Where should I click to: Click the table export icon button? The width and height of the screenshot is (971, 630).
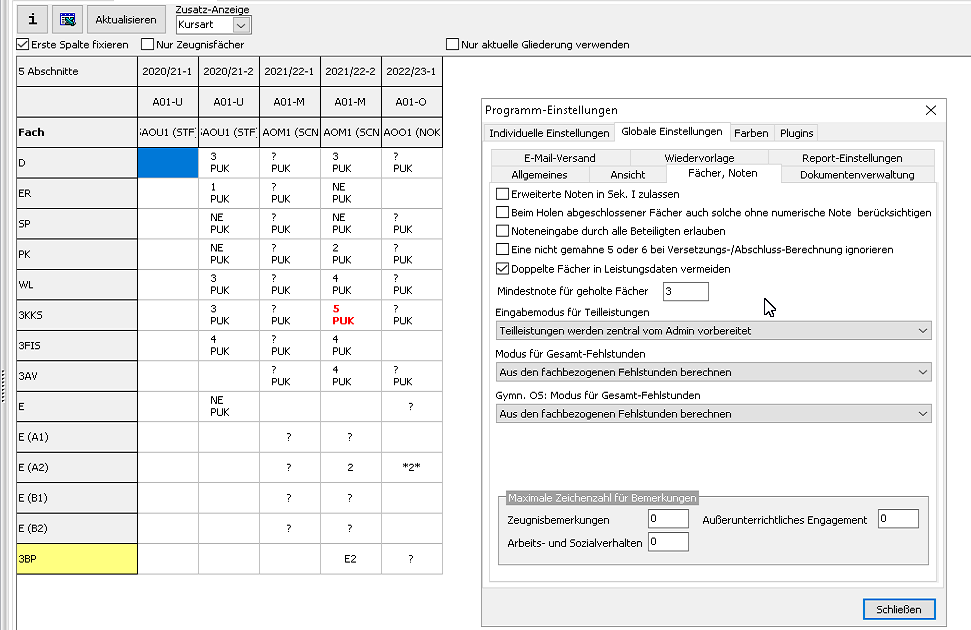[67, 19]
